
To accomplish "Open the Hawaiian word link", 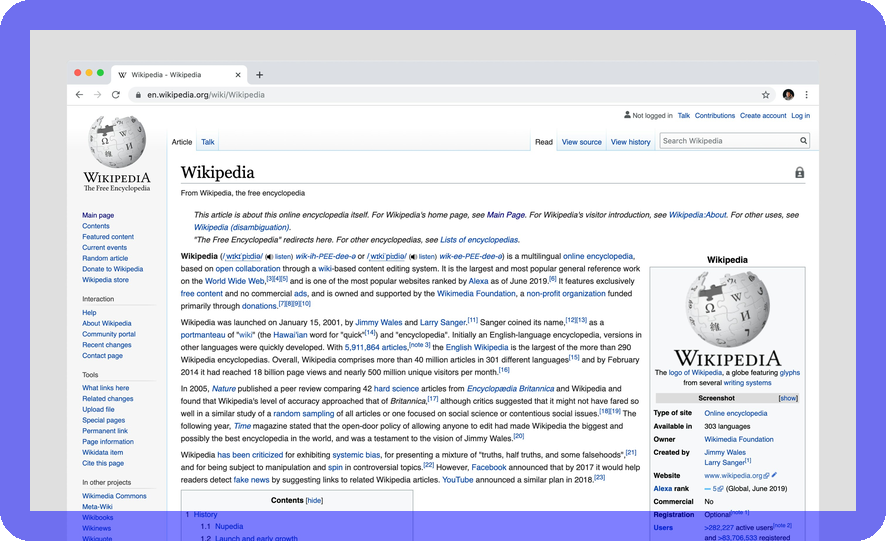I will pos(290,335).
